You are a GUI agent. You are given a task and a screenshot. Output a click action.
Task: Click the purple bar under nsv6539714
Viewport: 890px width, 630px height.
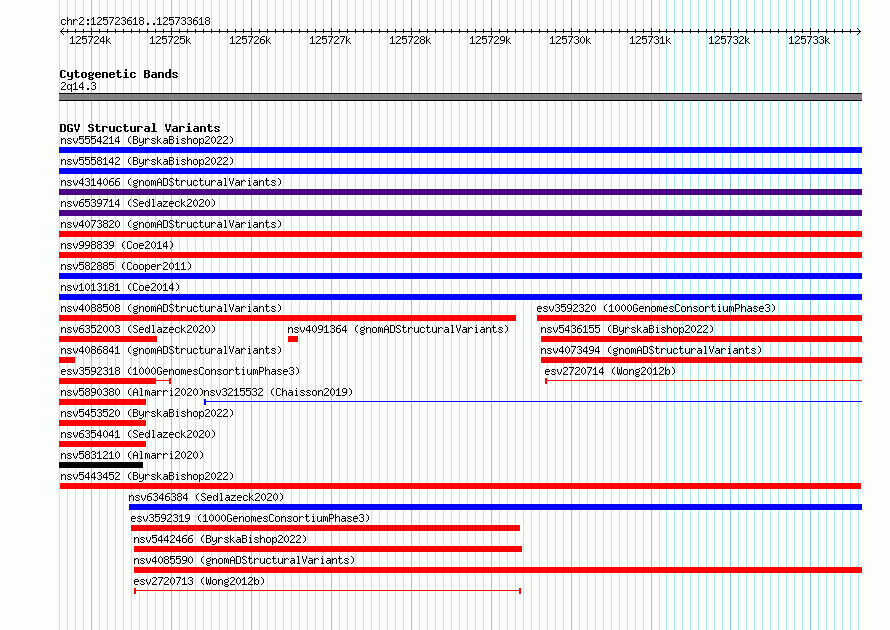click(x=460, y=213)
